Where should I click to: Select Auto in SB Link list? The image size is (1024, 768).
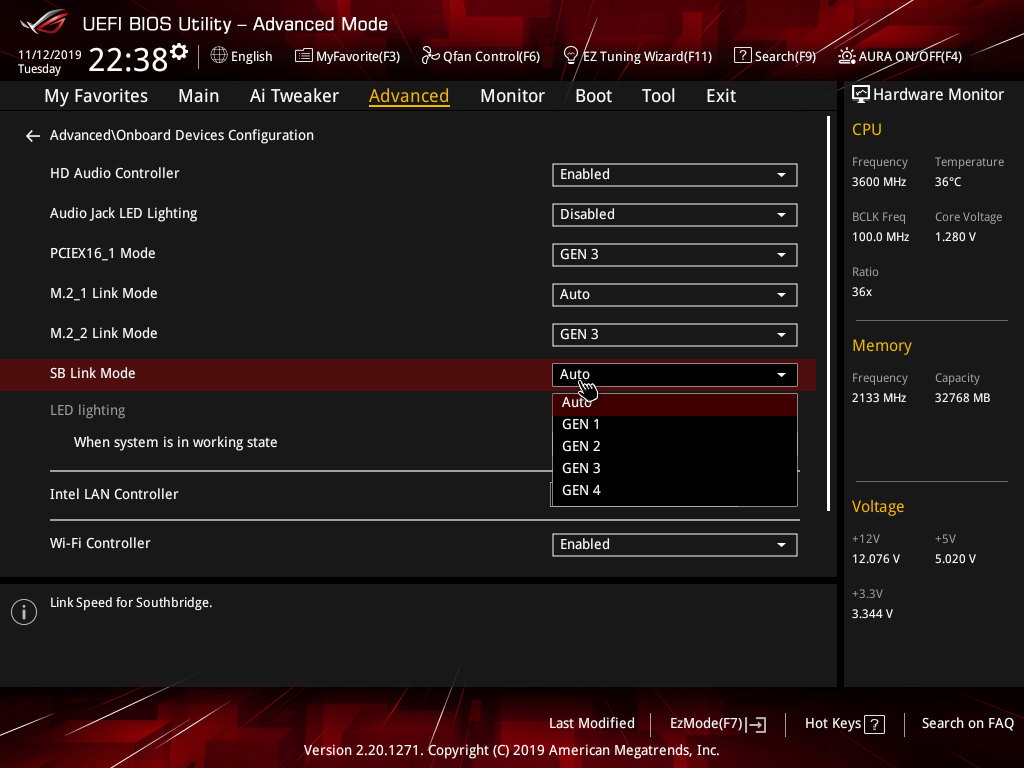click(x=675, y=403)
